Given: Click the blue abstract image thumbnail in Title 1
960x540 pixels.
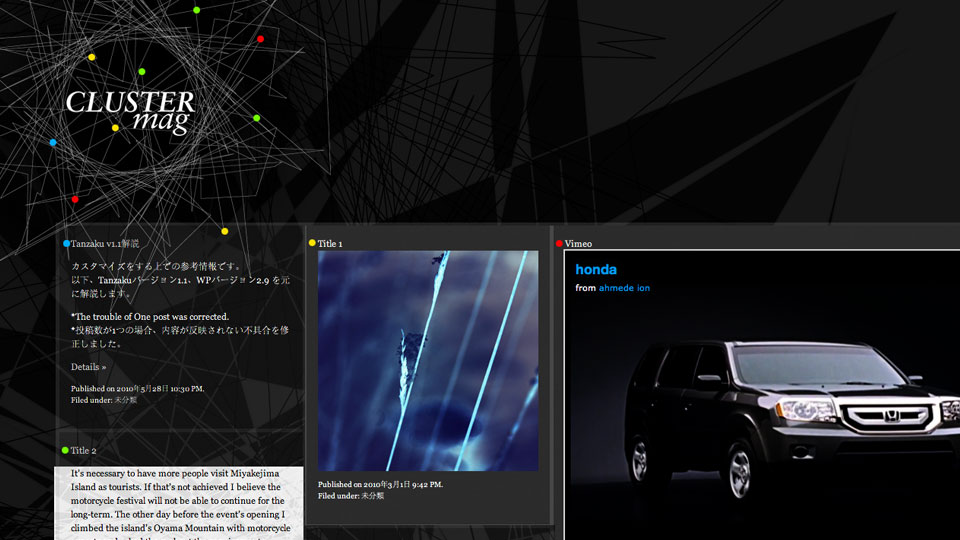Looking at the screenshot, I should [x=428, y=360].
